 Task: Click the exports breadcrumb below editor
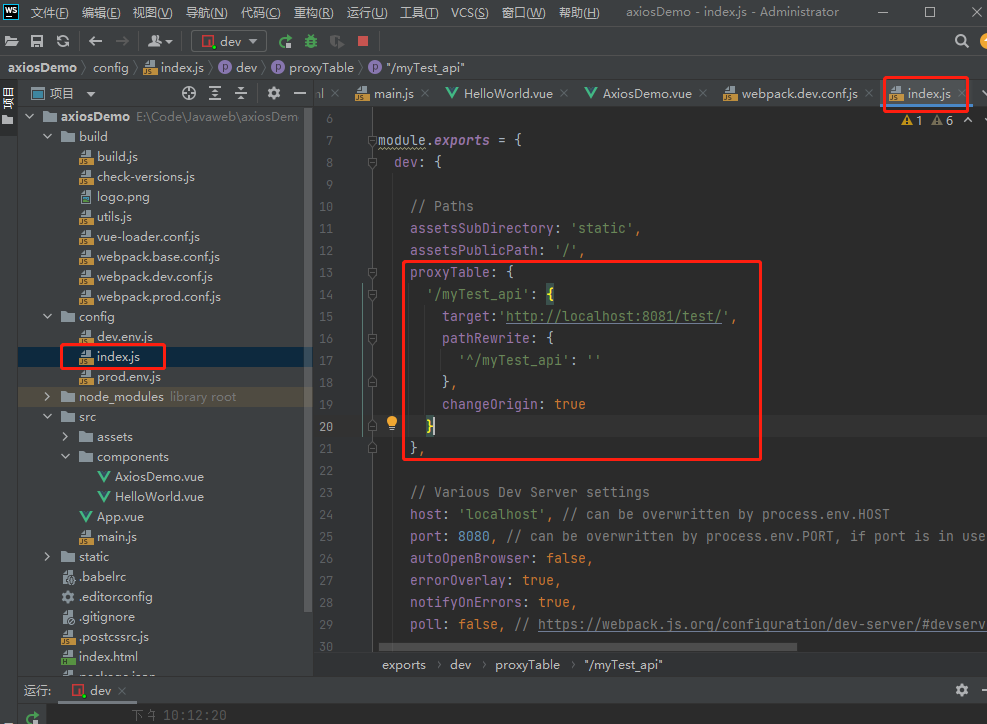pos(403,665)
